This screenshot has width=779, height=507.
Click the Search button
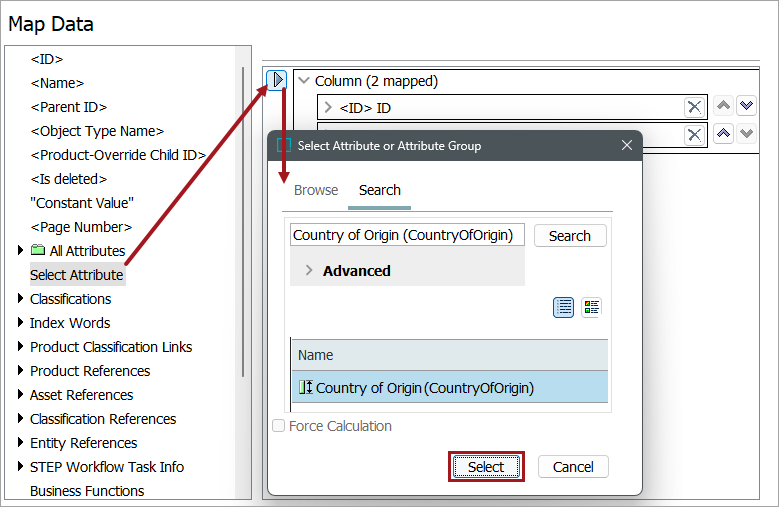pos(570,235)
